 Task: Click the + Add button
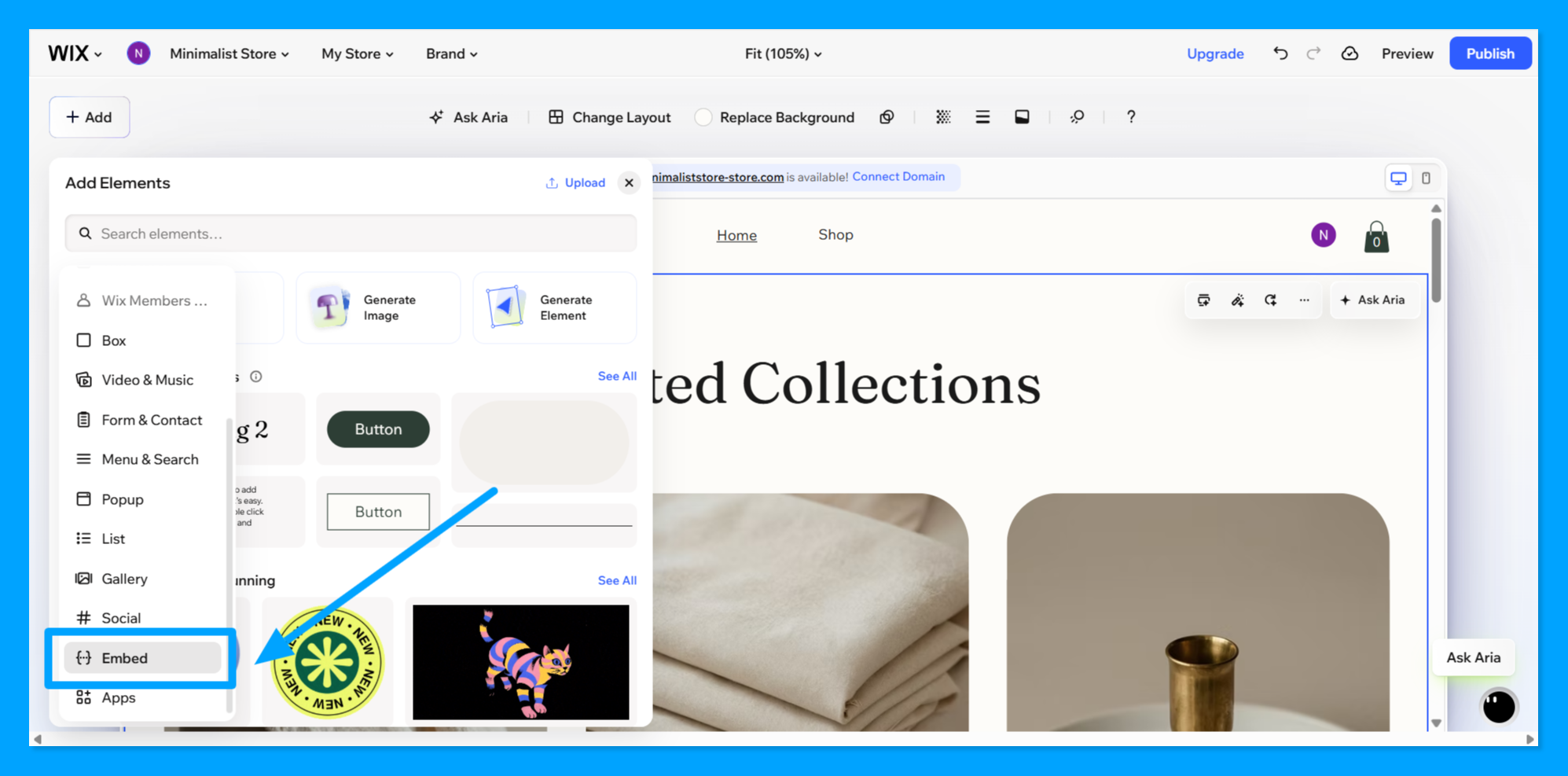point(90,117)
